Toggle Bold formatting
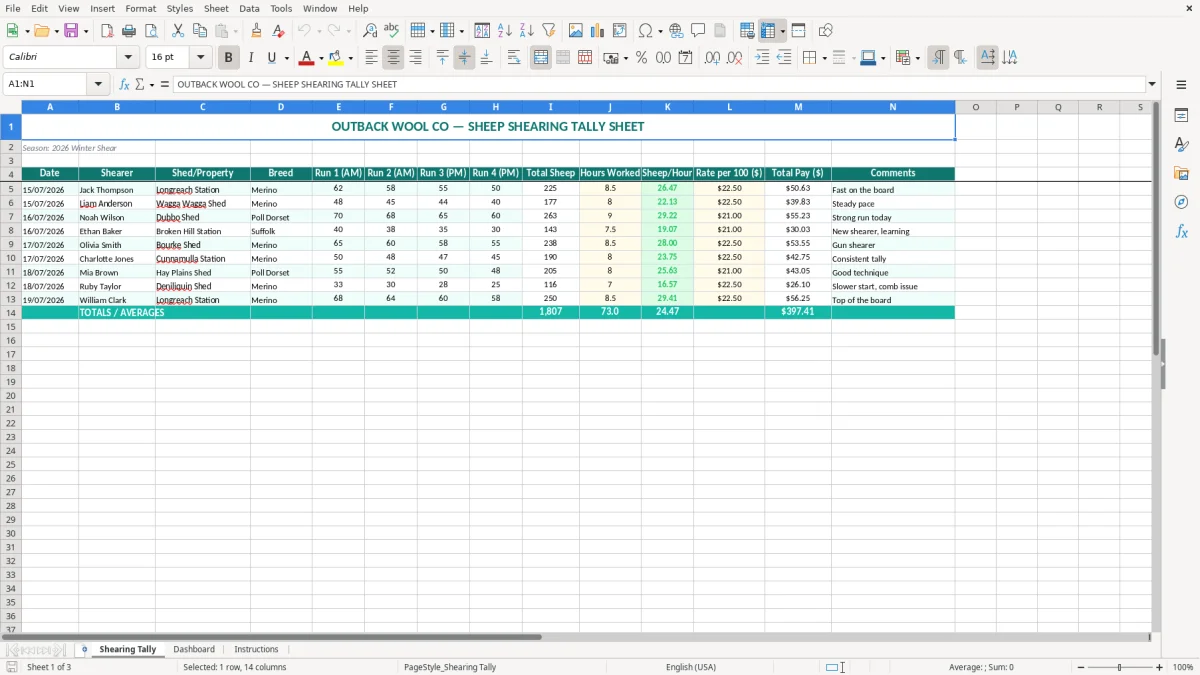Screen dimensions: 1200x675 pos(229,58)
